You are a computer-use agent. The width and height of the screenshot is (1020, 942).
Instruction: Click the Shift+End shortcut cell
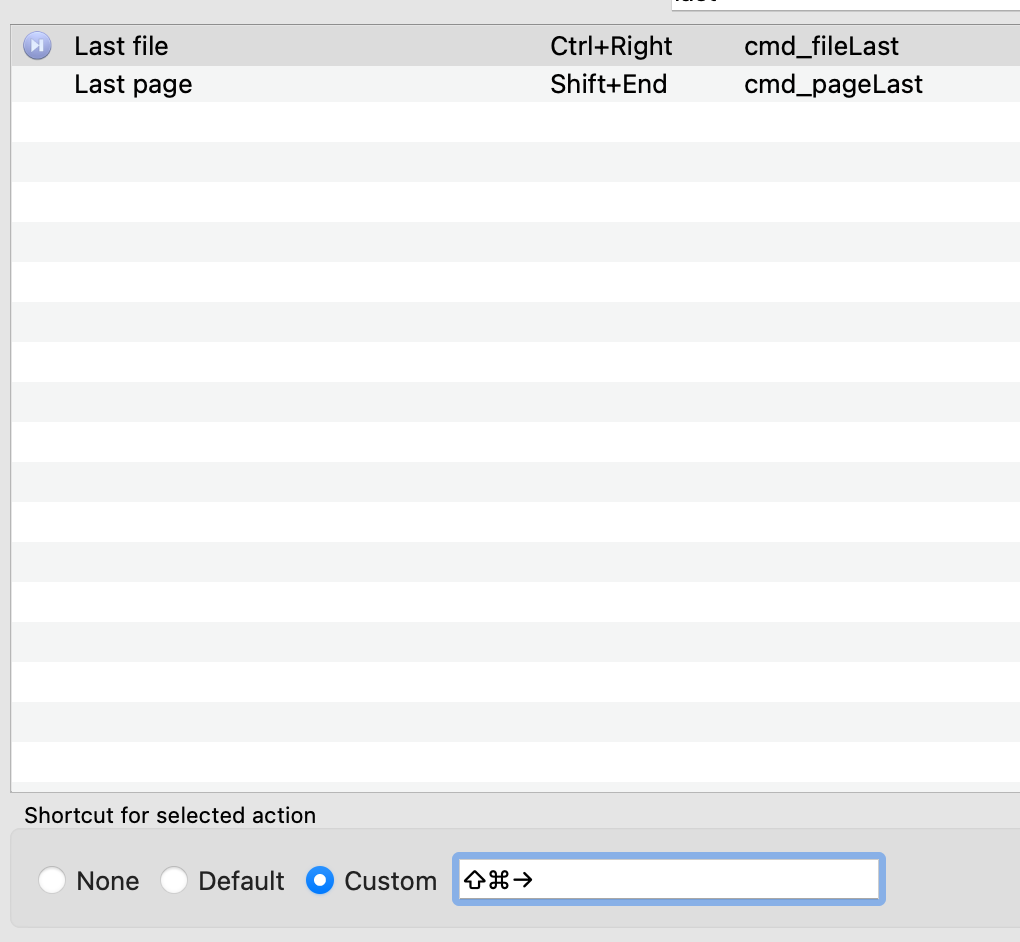pyautogui.click(x=608, y=85)
